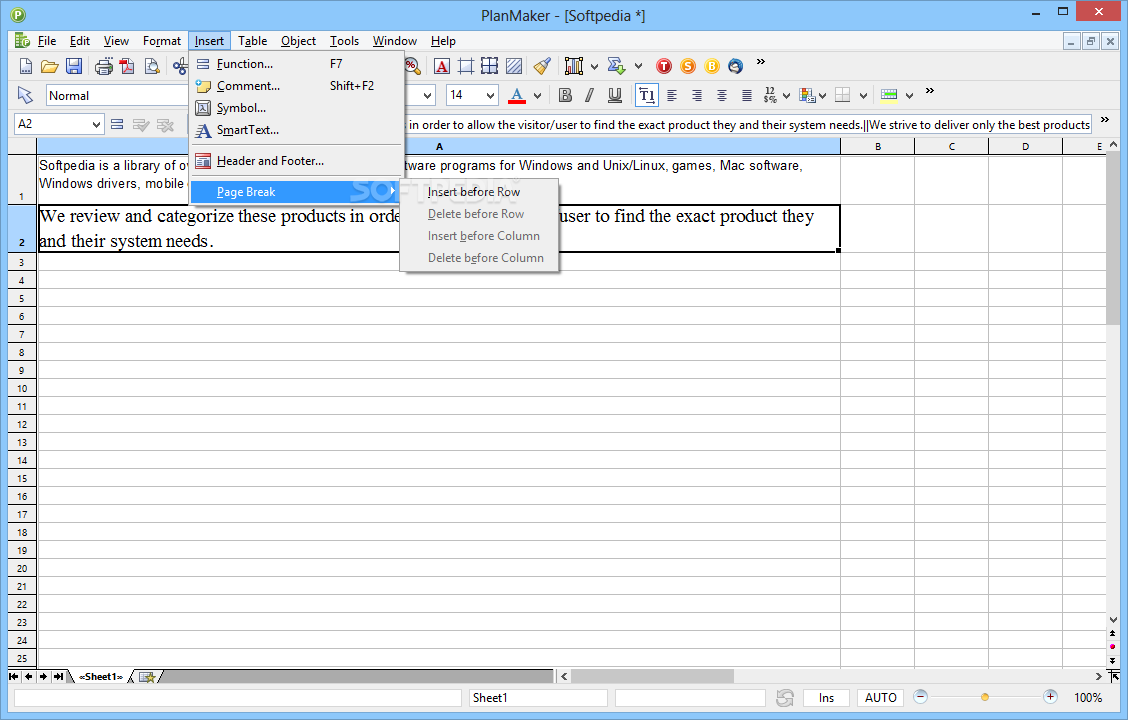Open the font size 14 dropdown
Screen dimensions: 1128x720
490,95
